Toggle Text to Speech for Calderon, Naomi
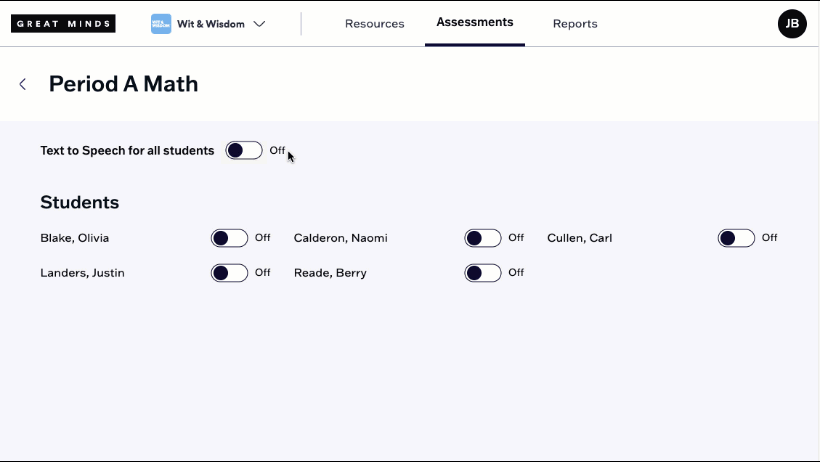Viewport: 820px width, 462px height. point(483,238)
